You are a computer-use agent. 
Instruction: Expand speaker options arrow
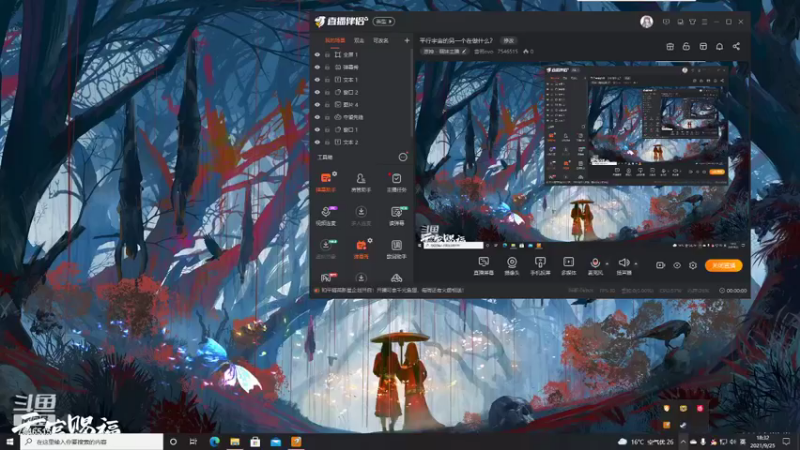tap(636, 264)
